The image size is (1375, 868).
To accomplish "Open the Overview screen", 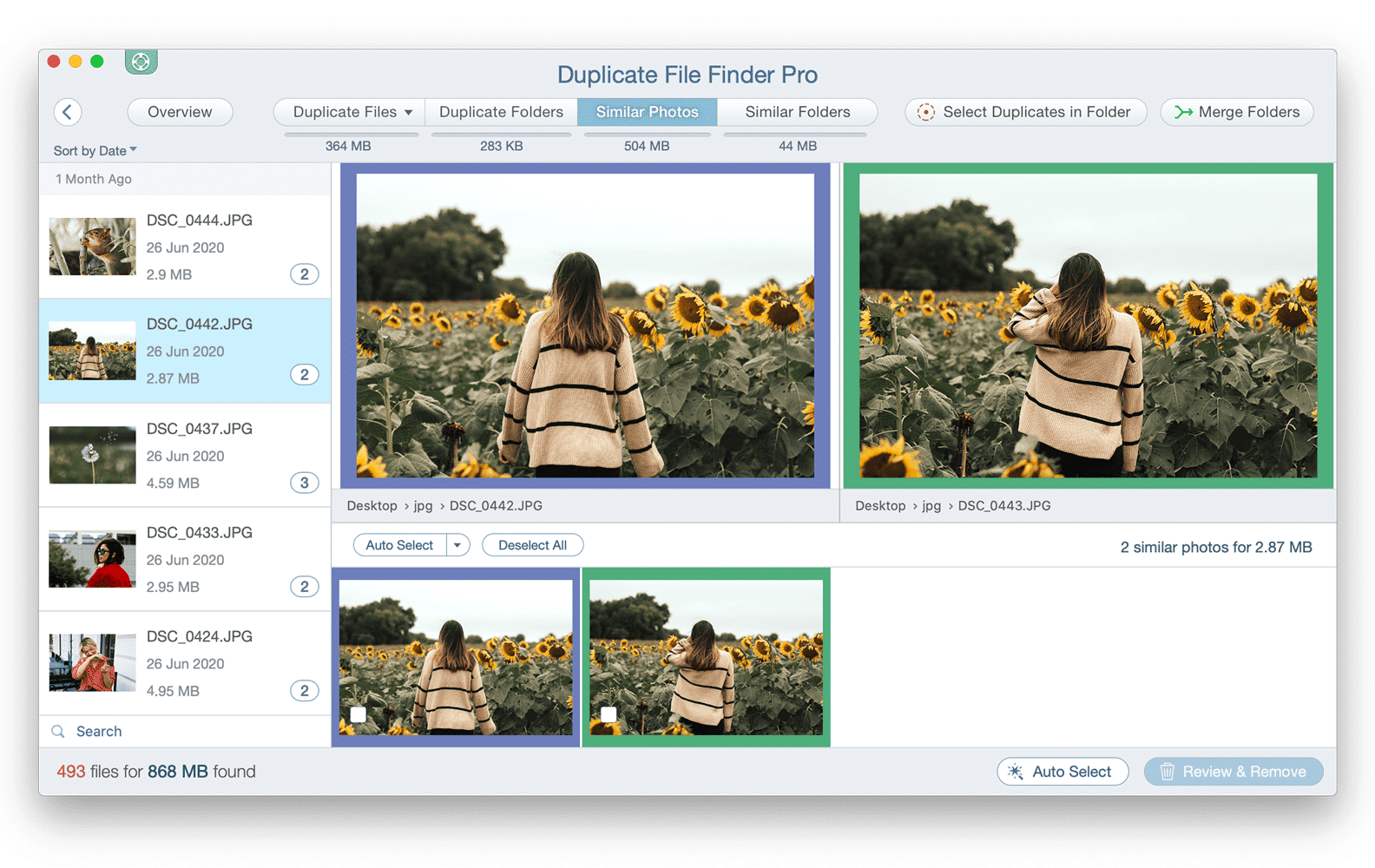I will (180, 112).
